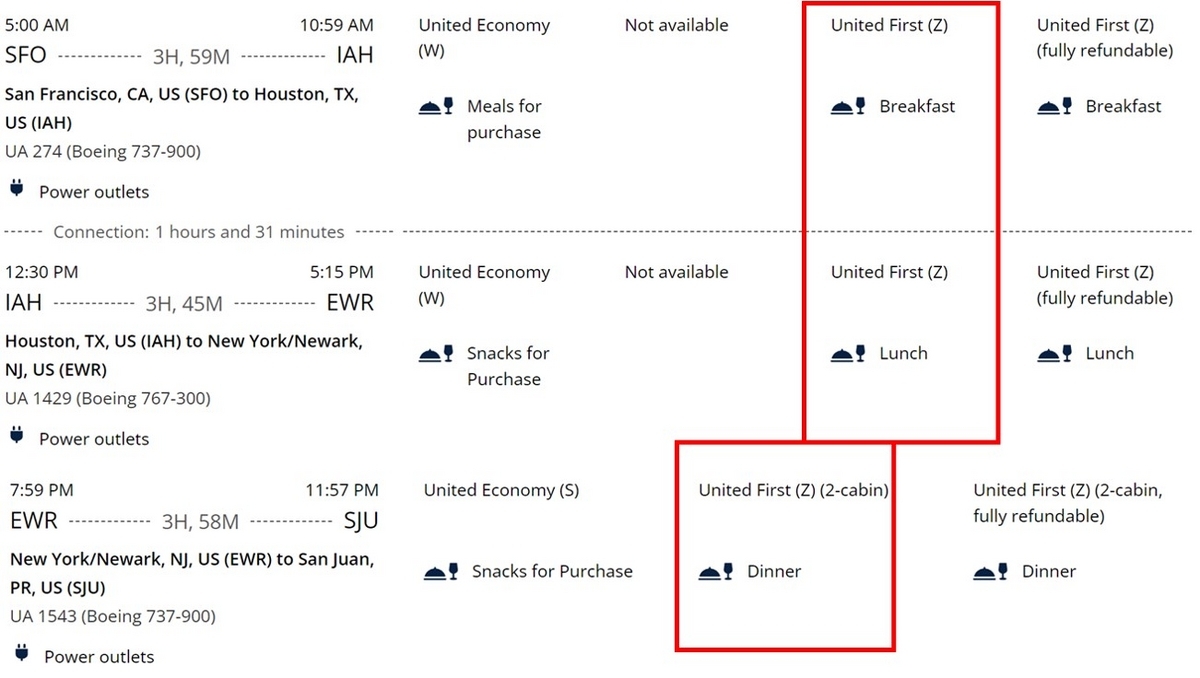This screenshot has height=678, width=1200.
Task: Click the San Francisco to Houston route text
Action: click(x=182, y=109)
